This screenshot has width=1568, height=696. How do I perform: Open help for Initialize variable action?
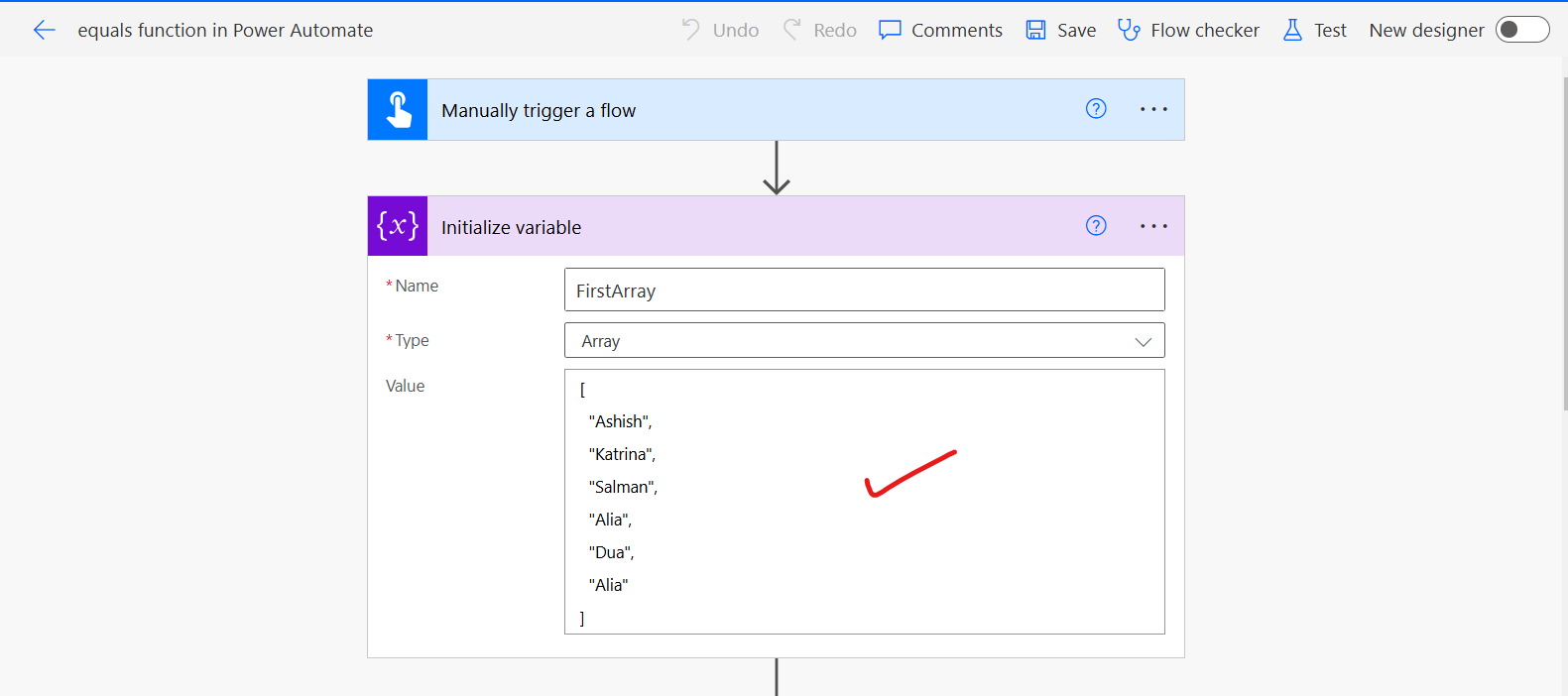[1096, 226]
